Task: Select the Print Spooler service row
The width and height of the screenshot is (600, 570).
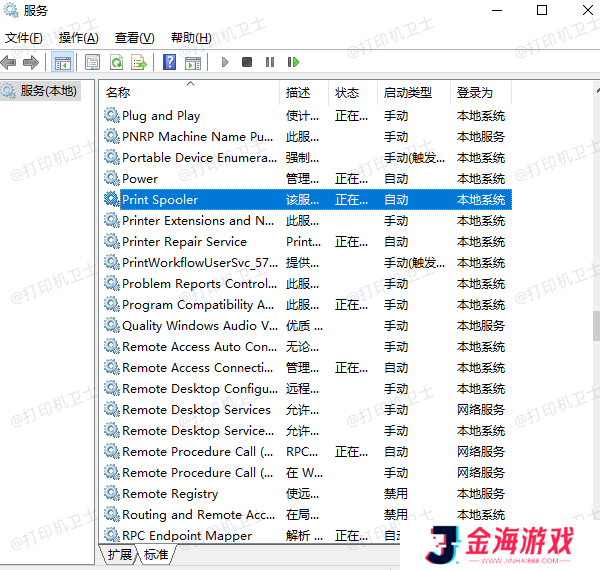Action: coord(308,199)
